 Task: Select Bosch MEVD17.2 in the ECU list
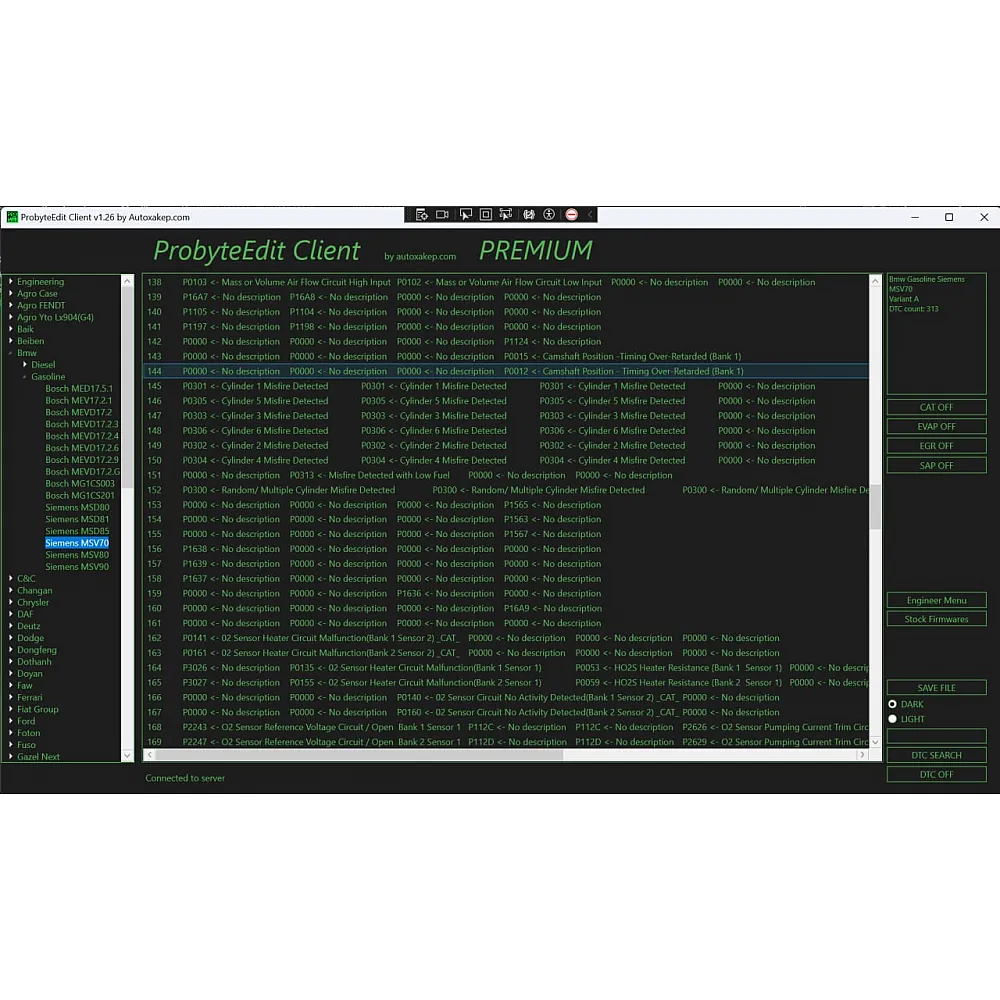coord(78,412)
